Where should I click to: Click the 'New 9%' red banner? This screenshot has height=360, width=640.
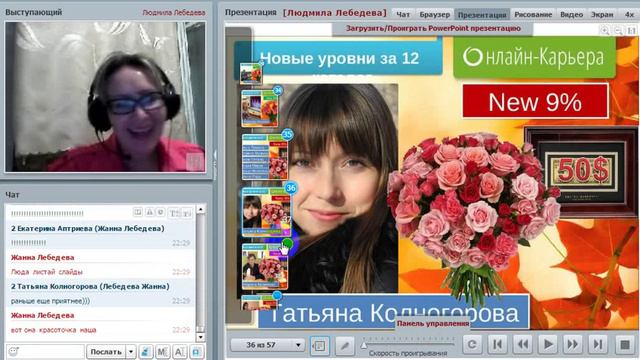point(535,102)
